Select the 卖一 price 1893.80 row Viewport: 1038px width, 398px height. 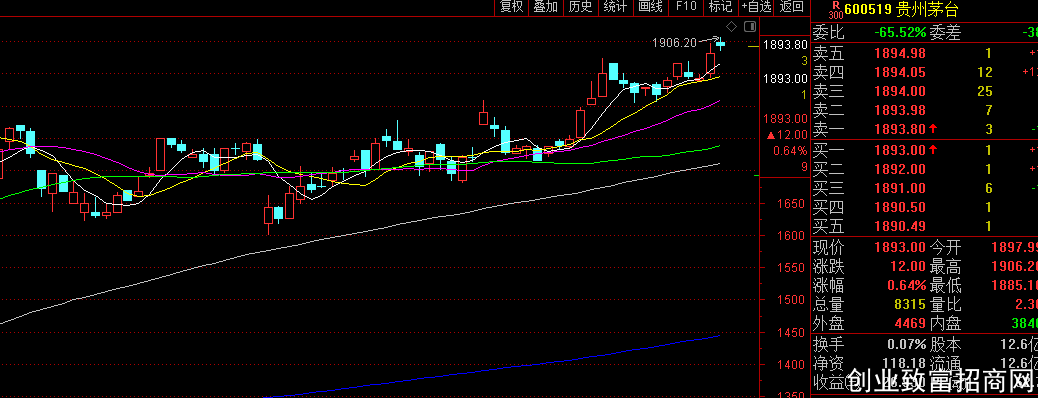[x=925, y=128]
